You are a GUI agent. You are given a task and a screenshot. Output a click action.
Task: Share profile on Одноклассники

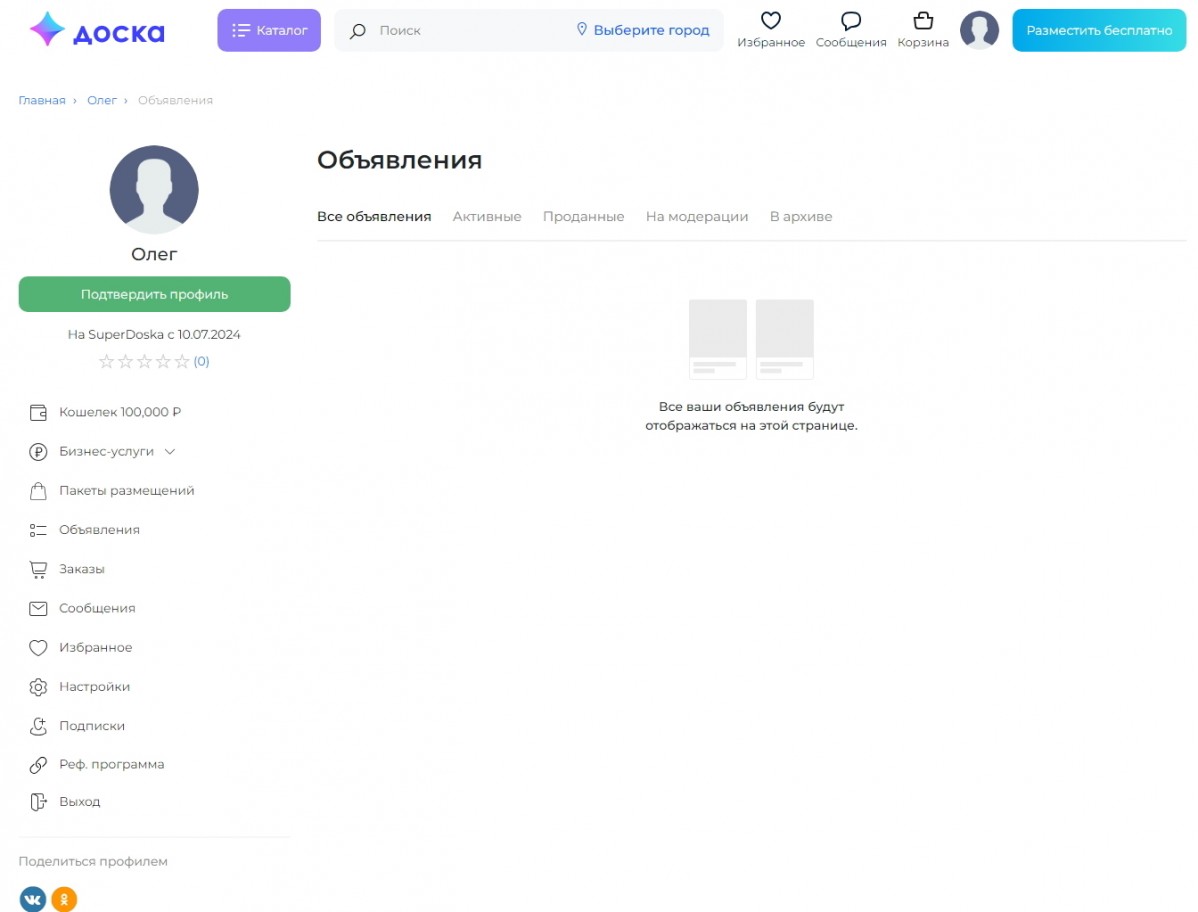tap(65, 898)
